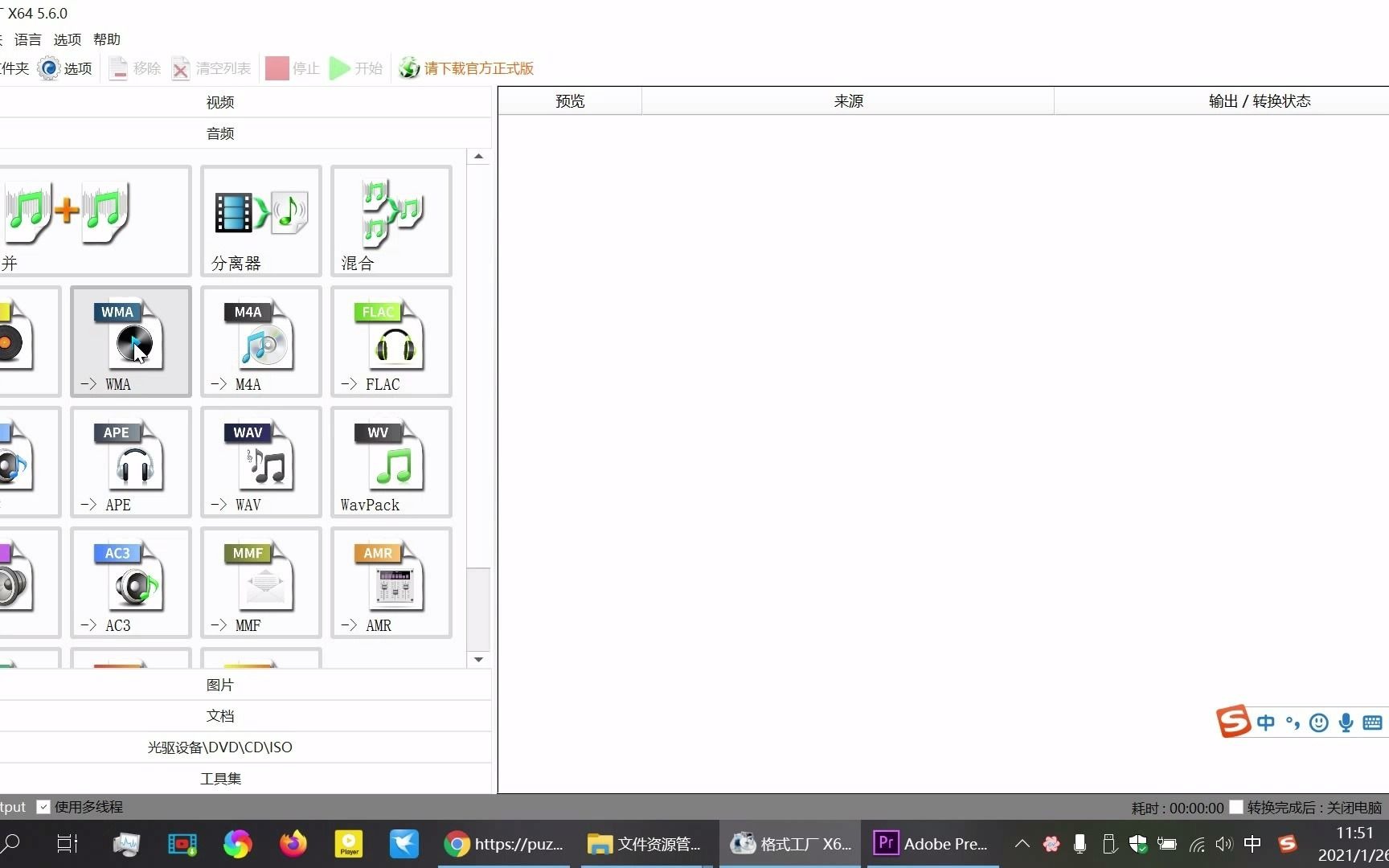Choose the APE audio format
The height and width of the screenshot is (868, 1389).
130,462
